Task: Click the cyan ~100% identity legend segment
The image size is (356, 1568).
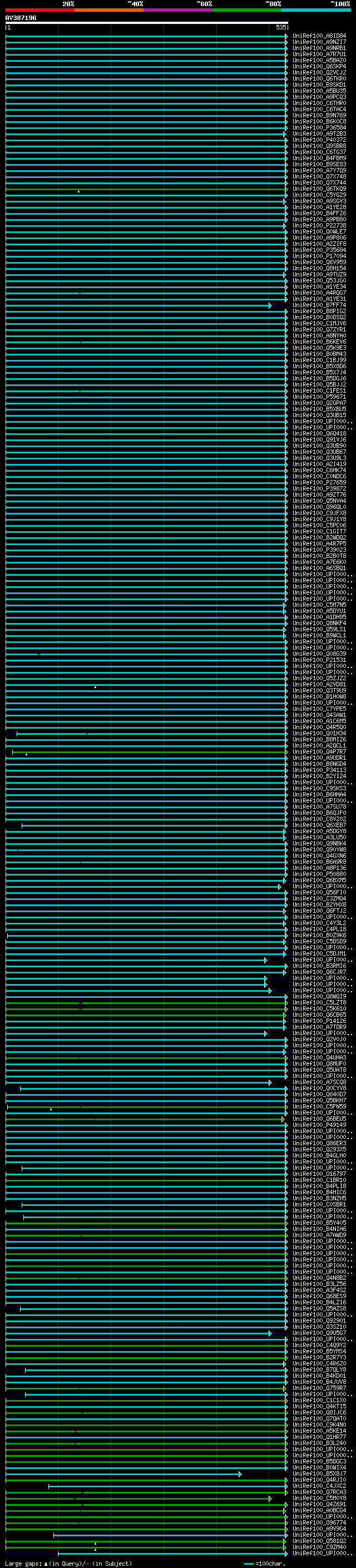Action: [317, 10]
